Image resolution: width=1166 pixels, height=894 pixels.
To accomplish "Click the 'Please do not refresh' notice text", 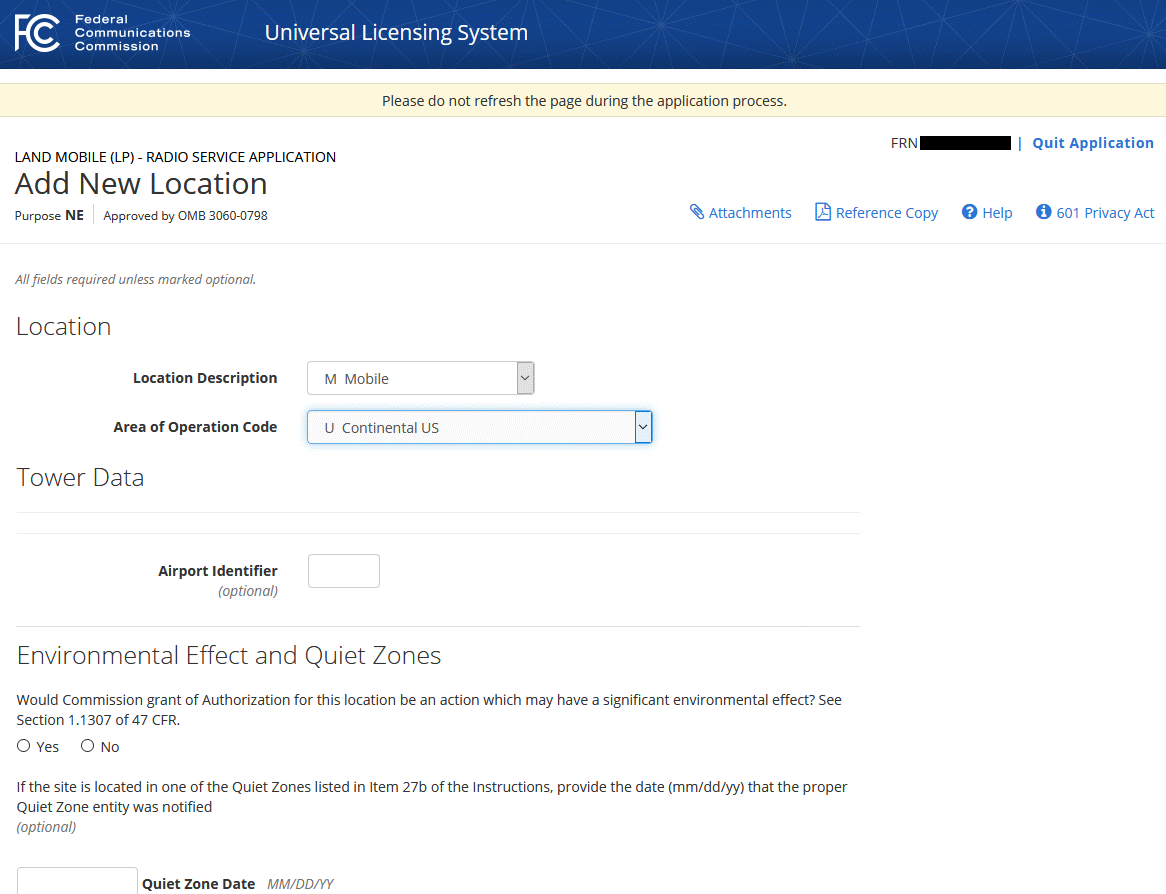I will click(x=584, y=101).
